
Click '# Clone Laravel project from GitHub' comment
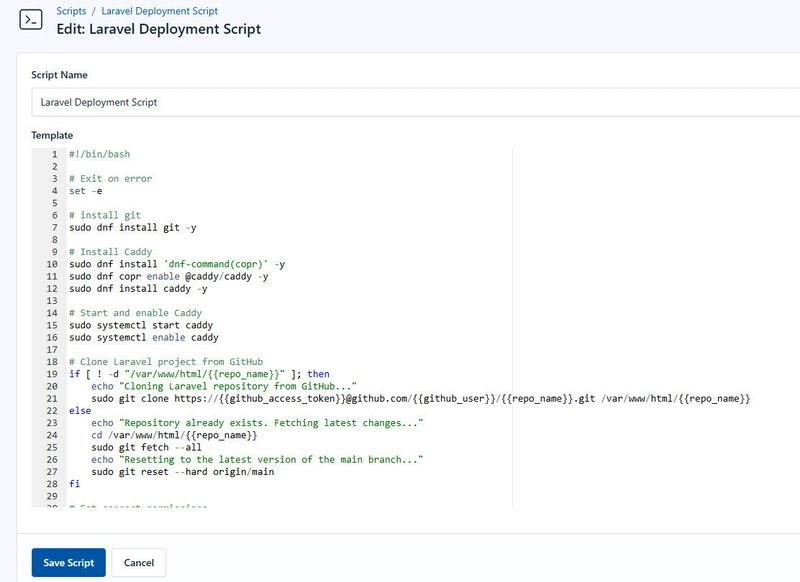coord(166,362)
